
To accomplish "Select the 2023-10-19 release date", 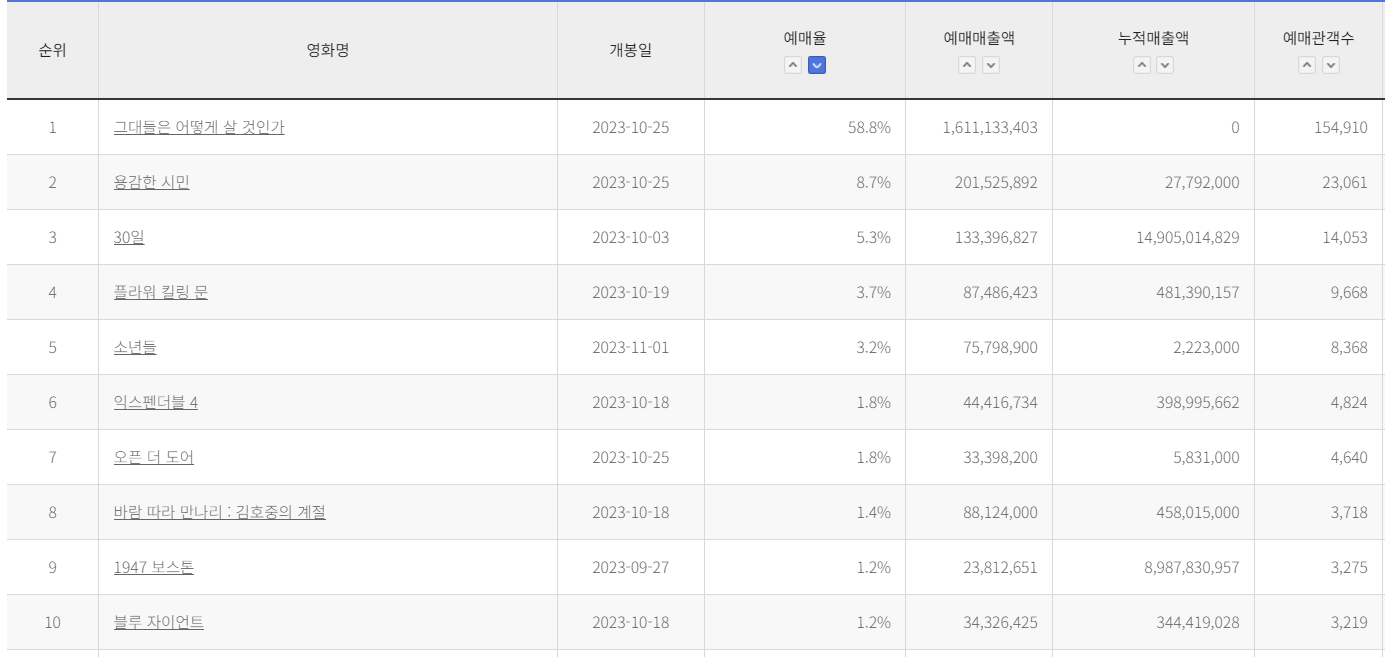I will 631,292.
